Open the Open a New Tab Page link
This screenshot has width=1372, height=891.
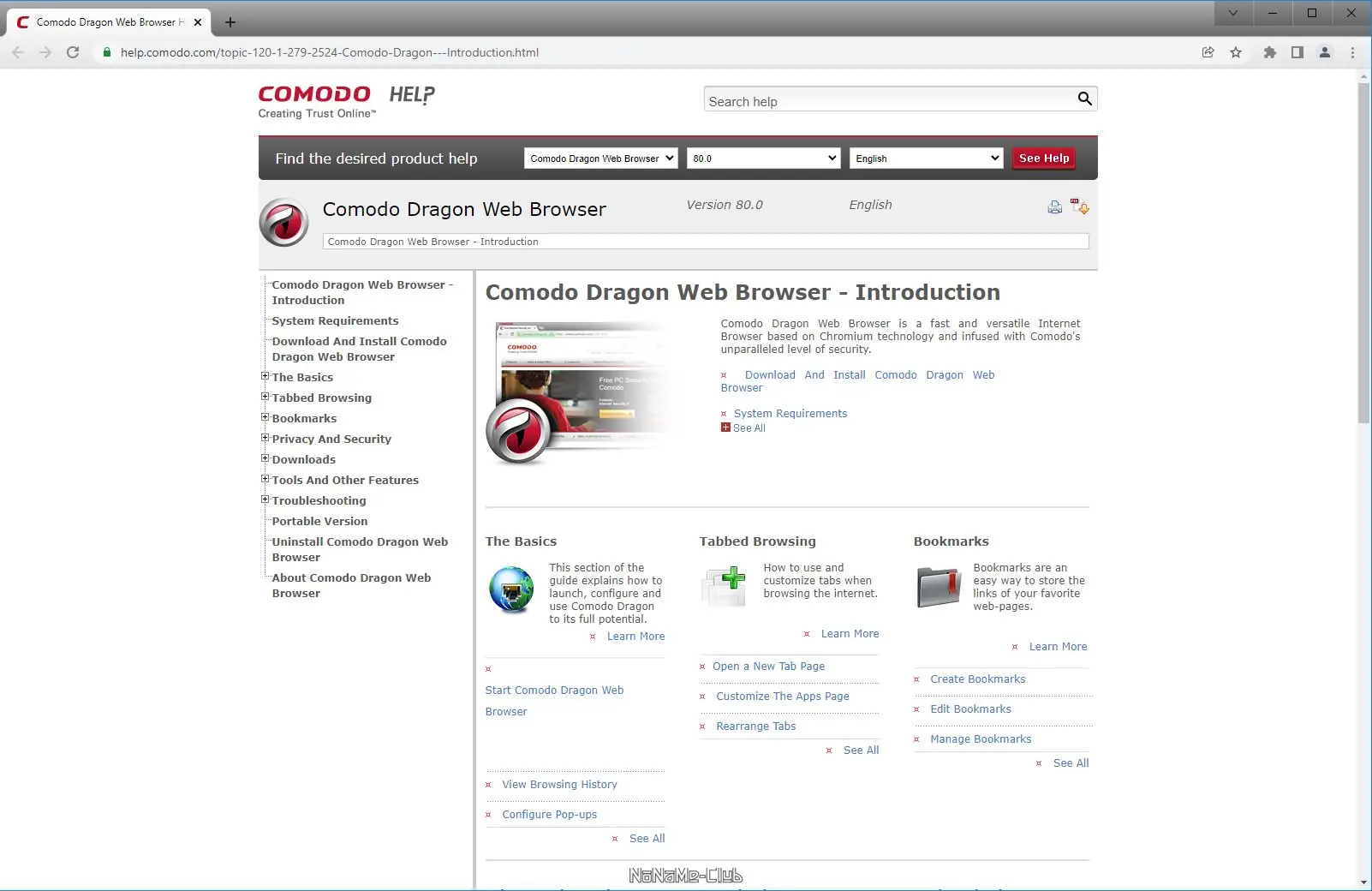[768, 667]
